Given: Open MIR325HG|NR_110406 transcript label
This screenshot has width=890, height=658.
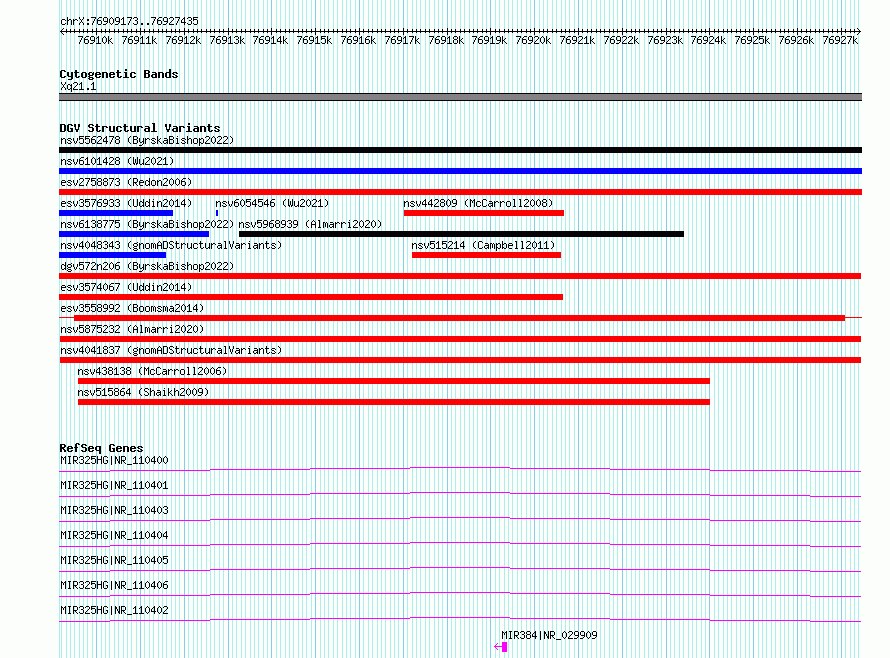Looking at the screenshot, I should pyautogui.click(x=114, y=585).
